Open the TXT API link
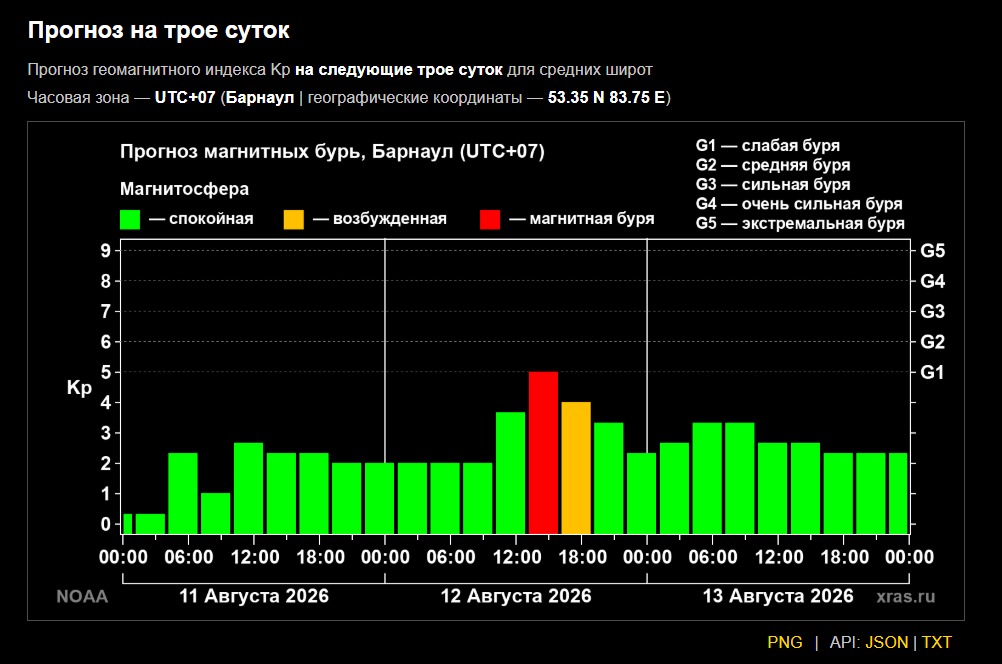The height and width of the screenshot is (664, 1002). tap(936, 642)
